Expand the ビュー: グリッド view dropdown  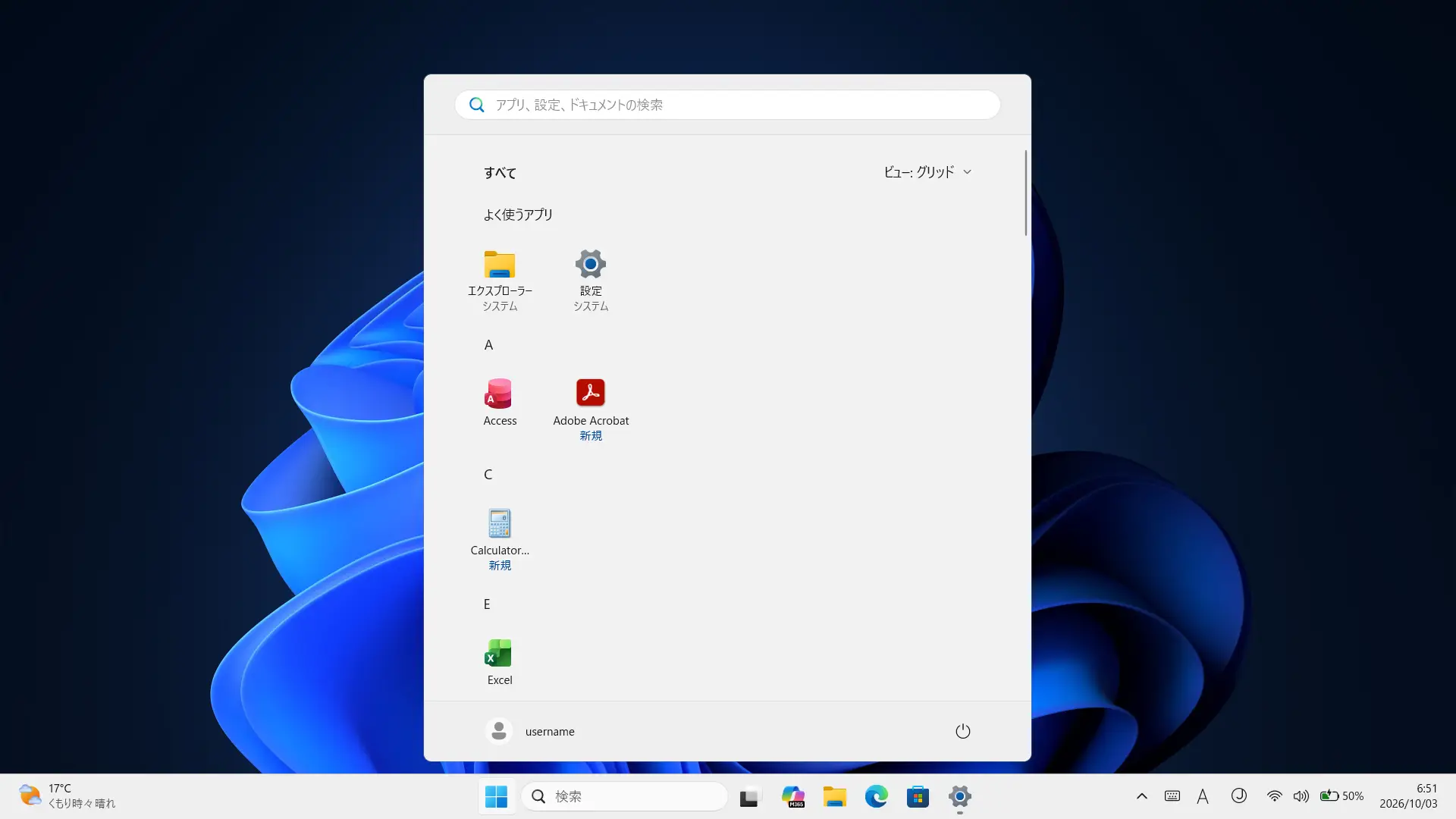coord(927,172)
